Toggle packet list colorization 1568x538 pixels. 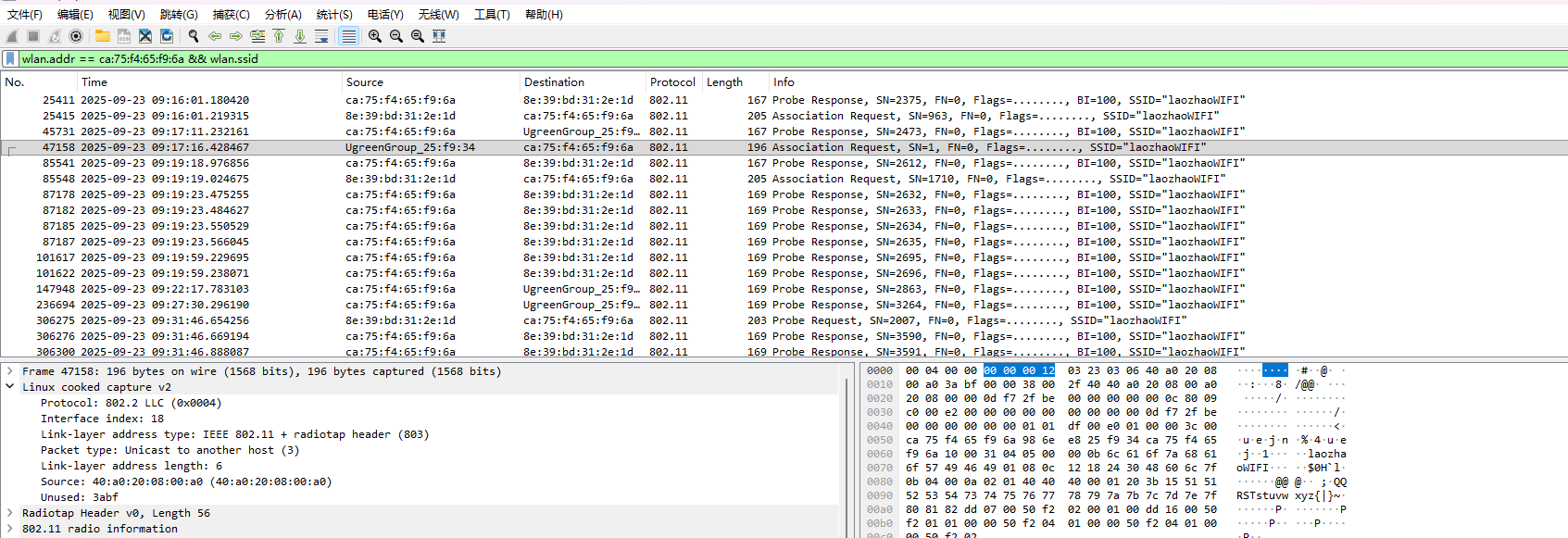pyautogui.click(x=348, y=36)
